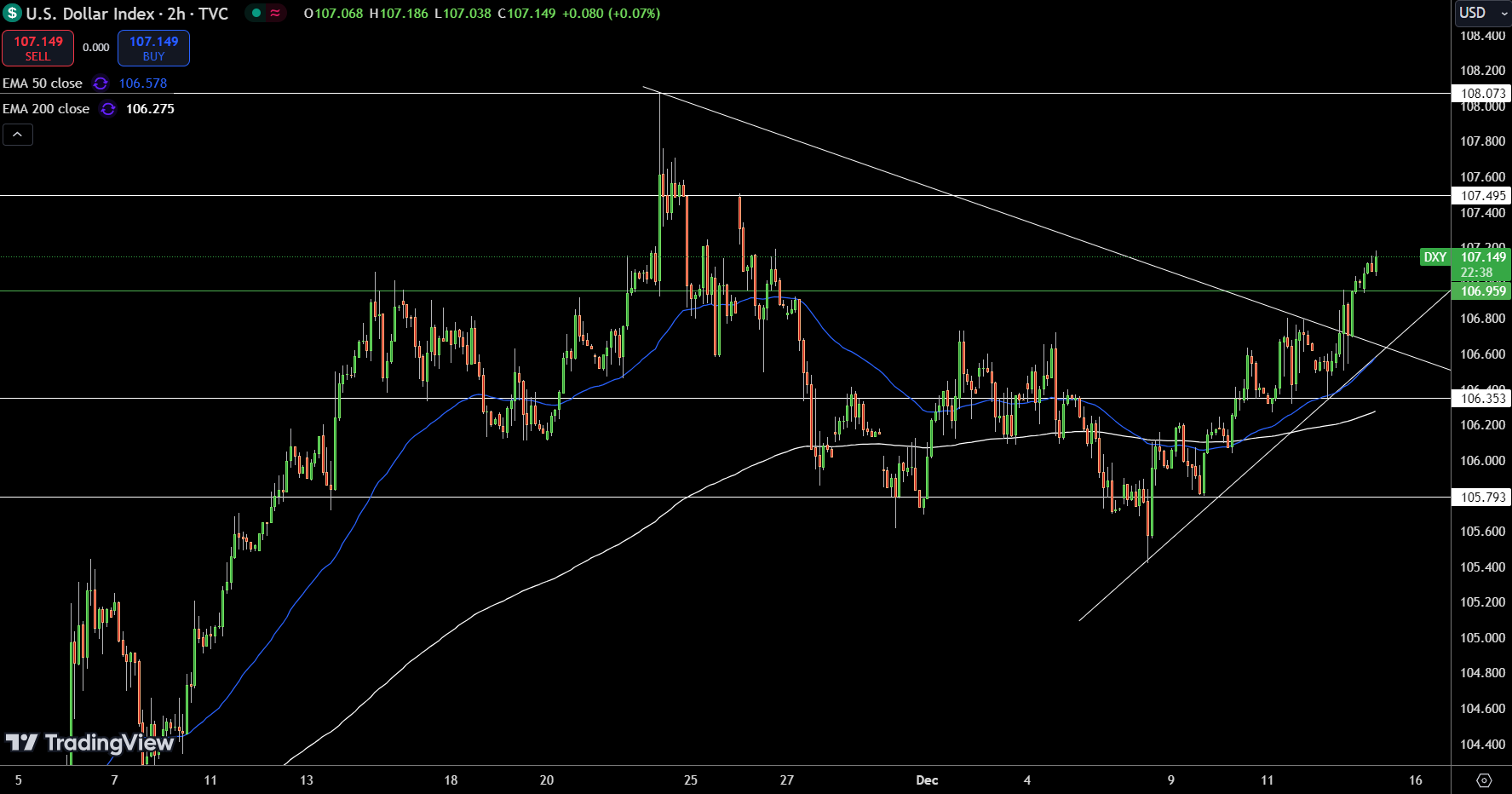Click the 106.000 price axis label

point(1482,461)
